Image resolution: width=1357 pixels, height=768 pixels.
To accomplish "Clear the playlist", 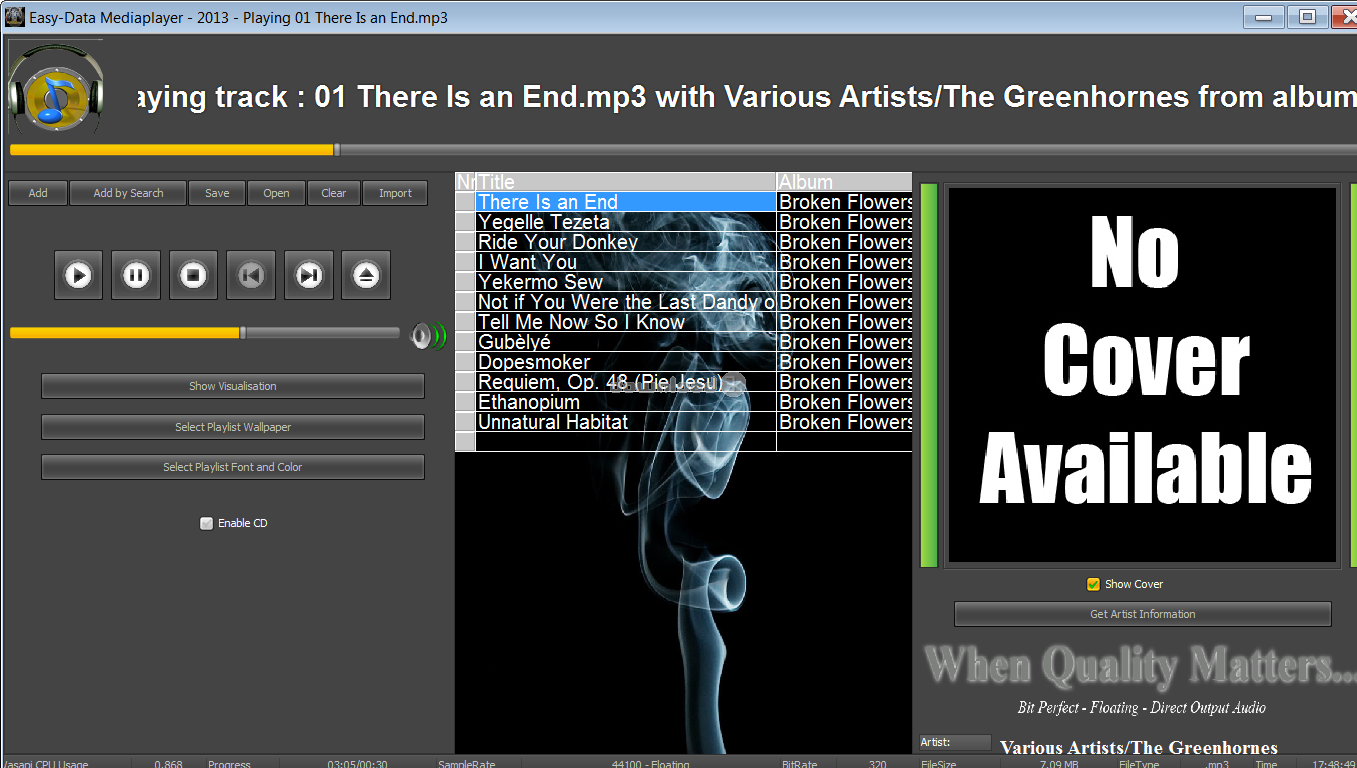I will (x=334, y=193).
